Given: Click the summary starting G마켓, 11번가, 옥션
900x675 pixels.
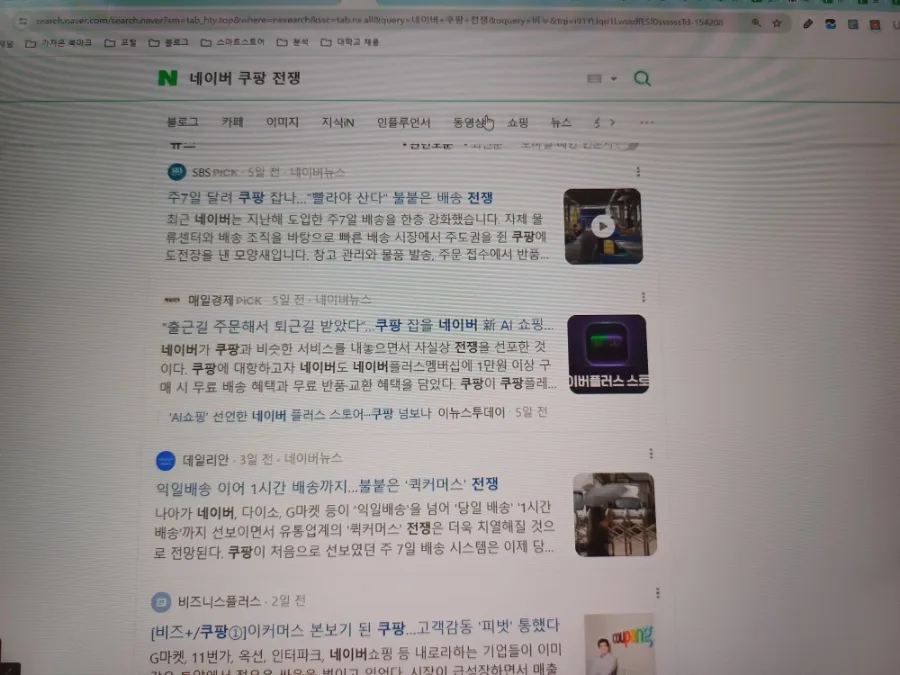Looking at the screenshot, I should click(356, 660).
